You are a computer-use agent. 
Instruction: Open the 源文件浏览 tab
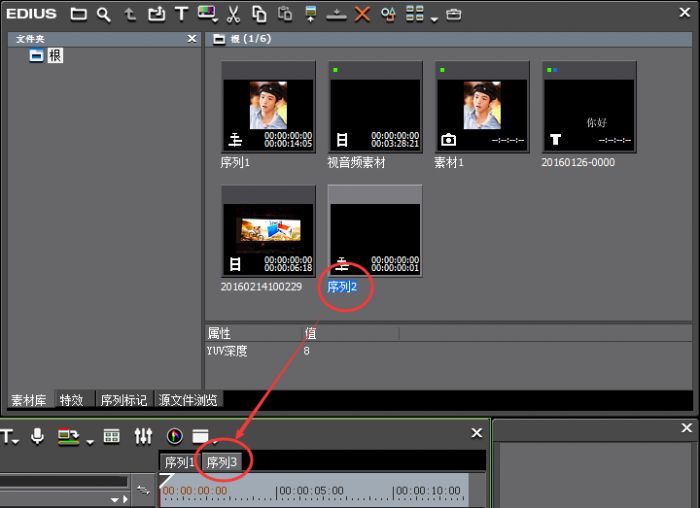pos(186,400)
